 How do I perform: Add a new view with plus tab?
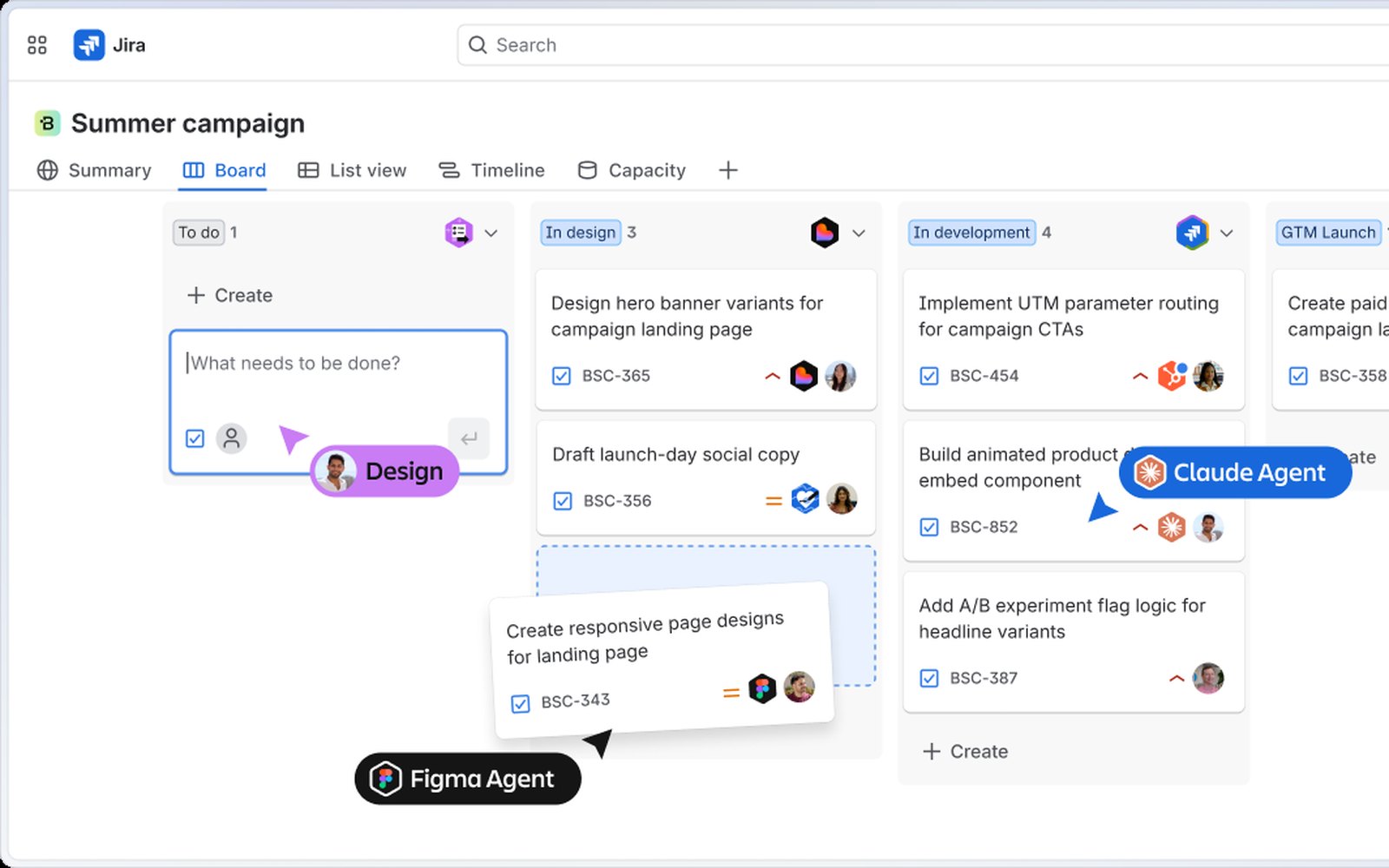click(x=728, y=170)
